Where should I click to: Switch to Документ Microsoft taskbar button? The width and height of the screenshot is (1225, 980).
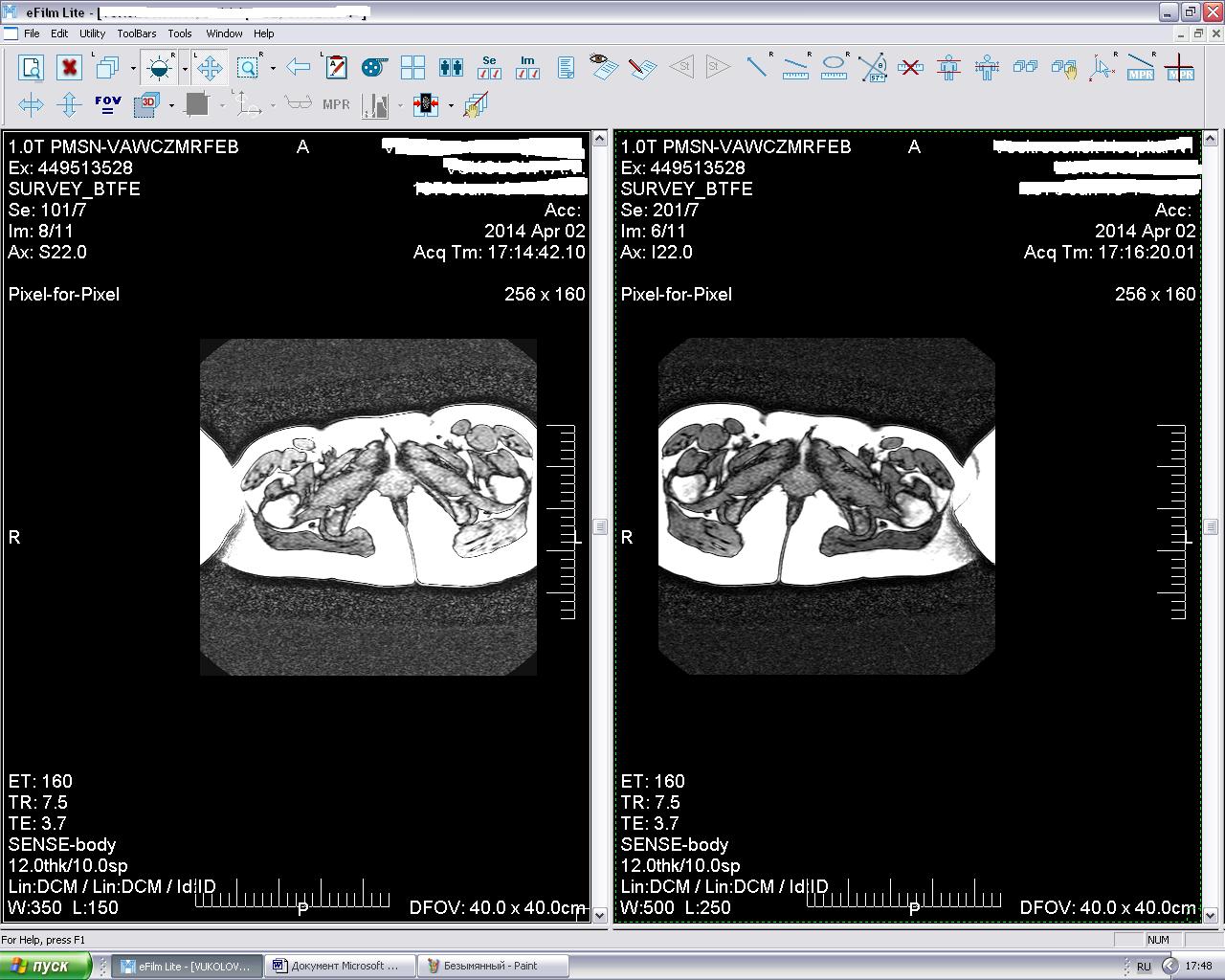tap(342, 966)
